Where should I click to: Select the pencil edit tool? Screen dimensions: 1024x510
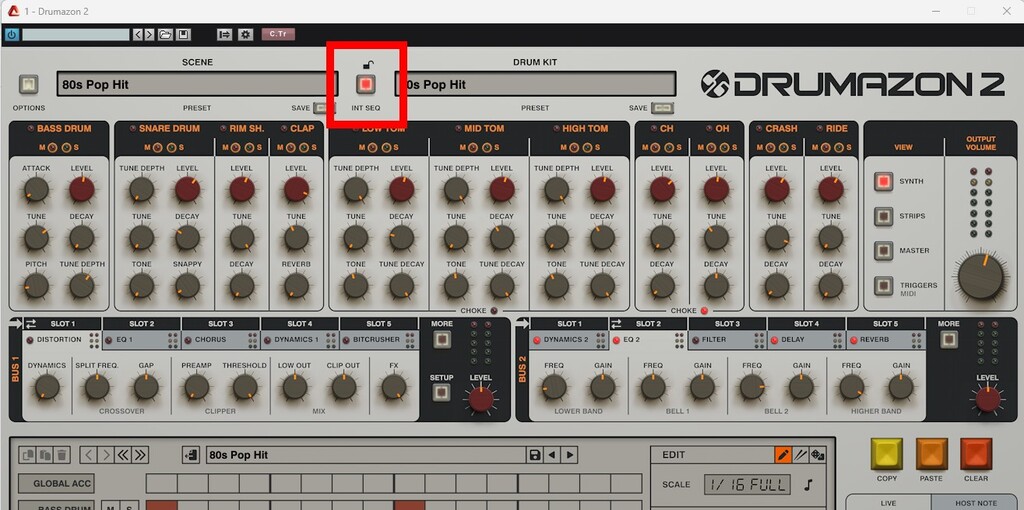[x=782, y=455]
